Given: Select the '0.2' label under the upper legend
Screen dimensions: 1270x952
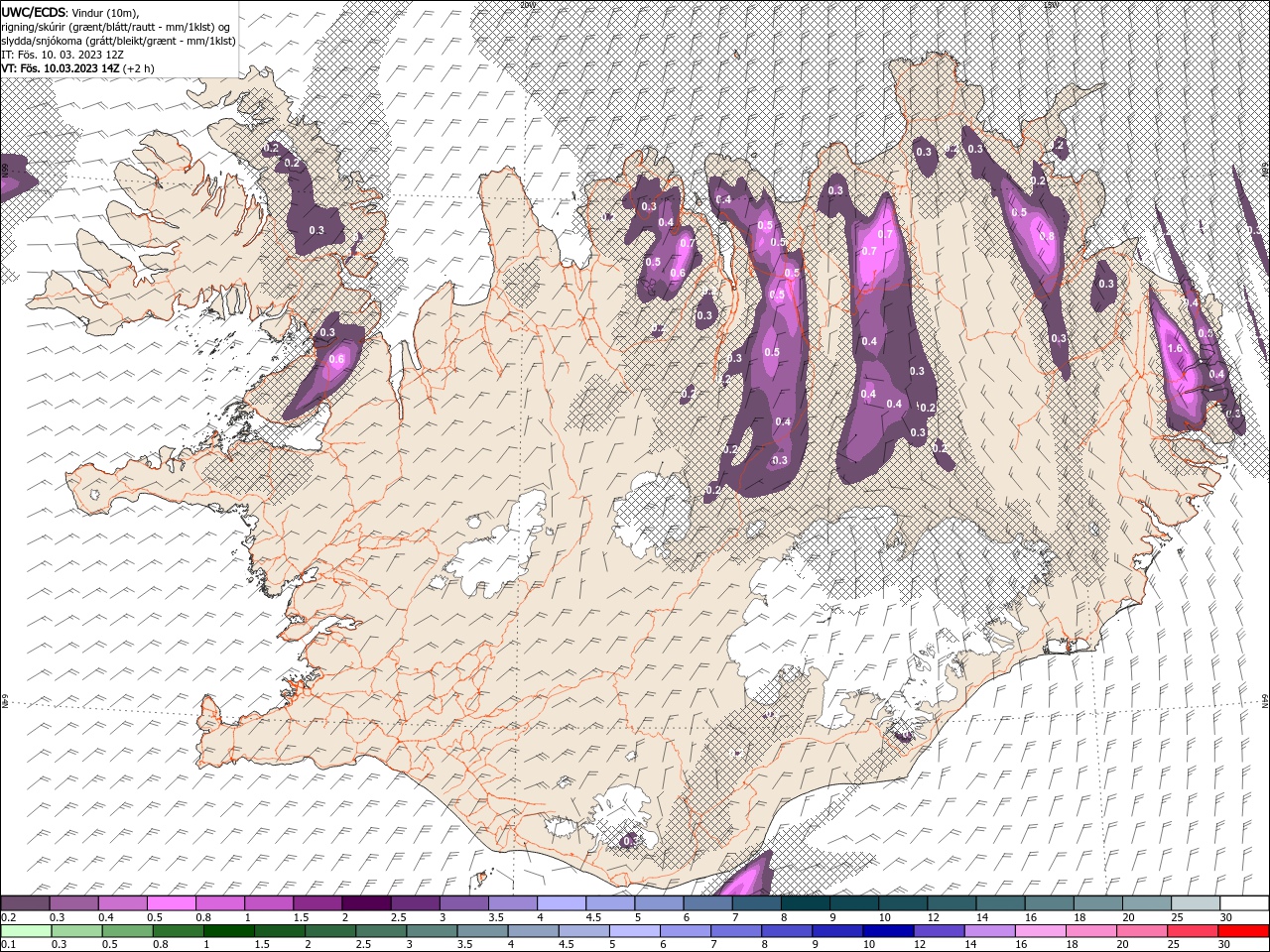Looking at the screenshot, I should point(8,917).
